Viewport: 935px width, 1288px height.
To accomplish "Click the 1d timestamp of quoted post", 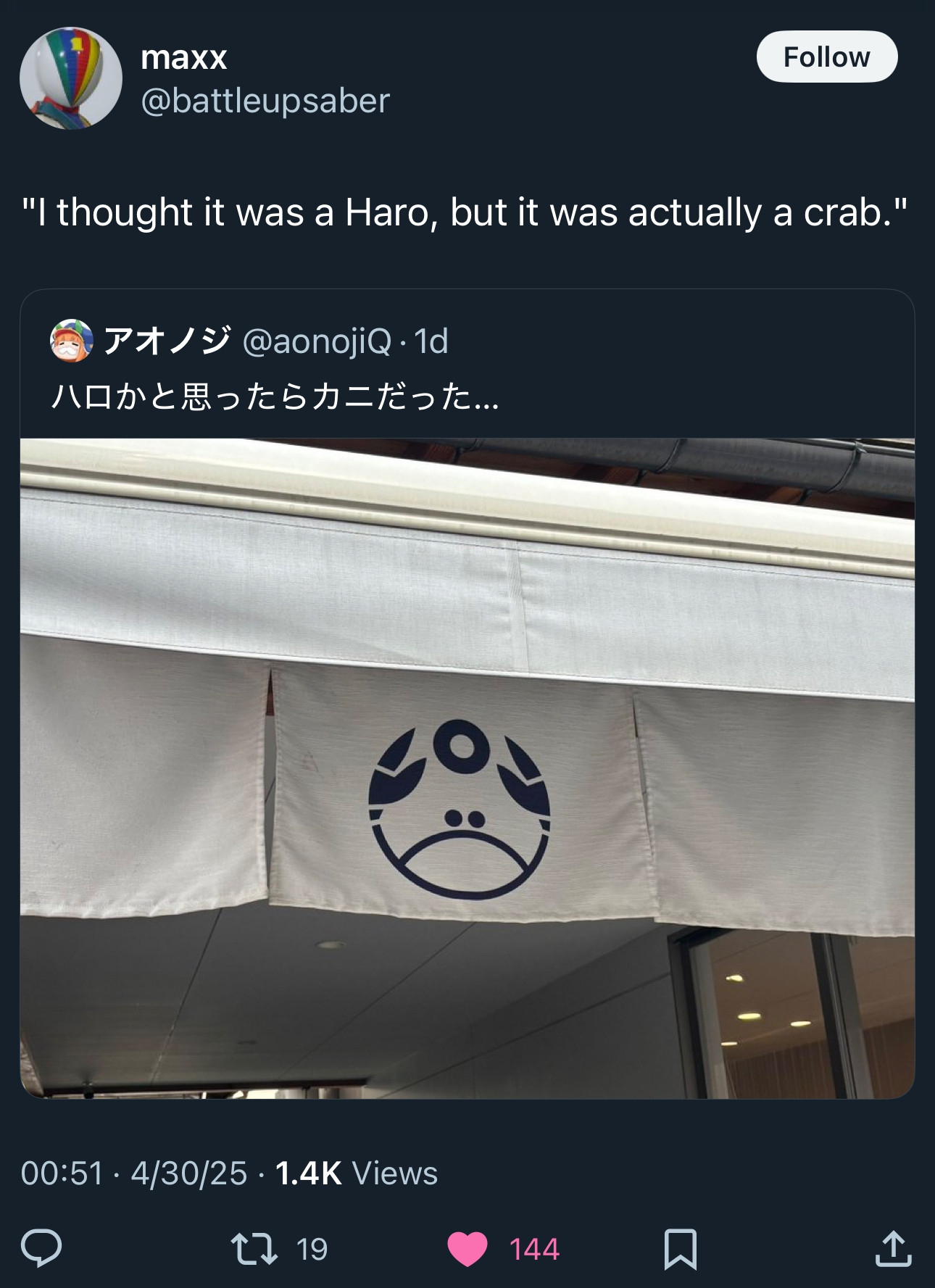I will point(431,341).
